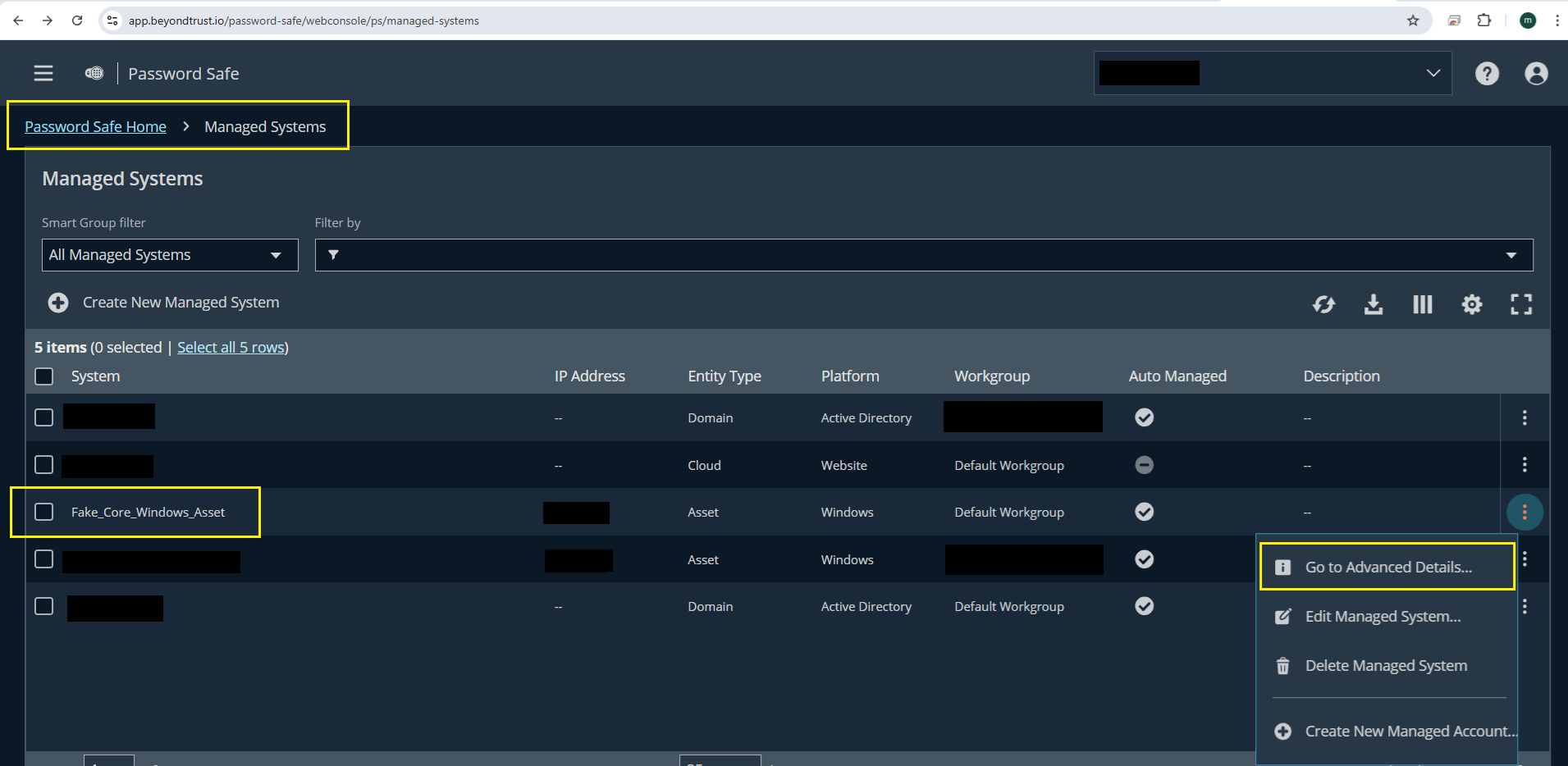Click the download export icon

pos(1373,304)
